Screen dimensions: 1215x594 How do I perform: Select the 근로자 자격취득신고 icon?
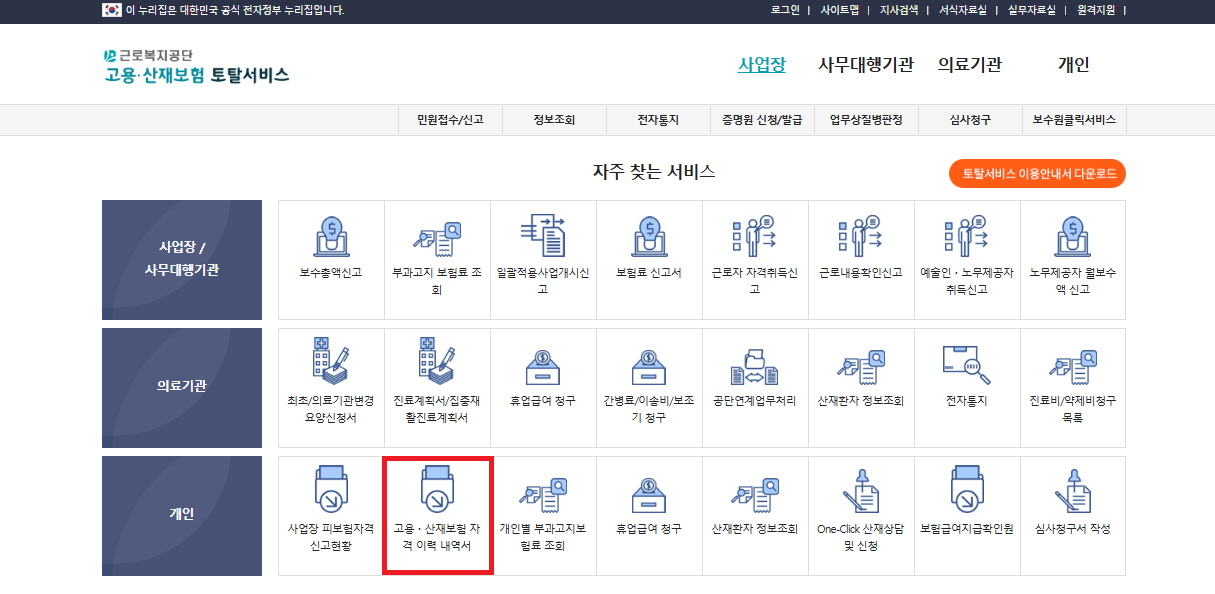[755, 250]
